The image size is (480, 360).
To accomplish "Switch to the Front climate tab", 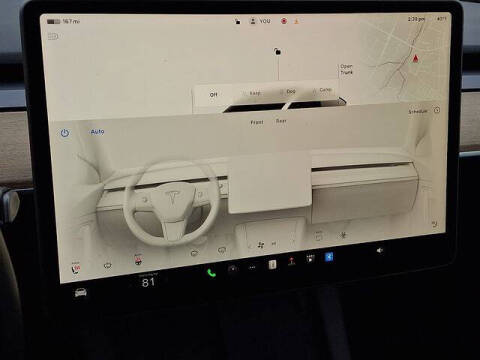I will 257,122.
